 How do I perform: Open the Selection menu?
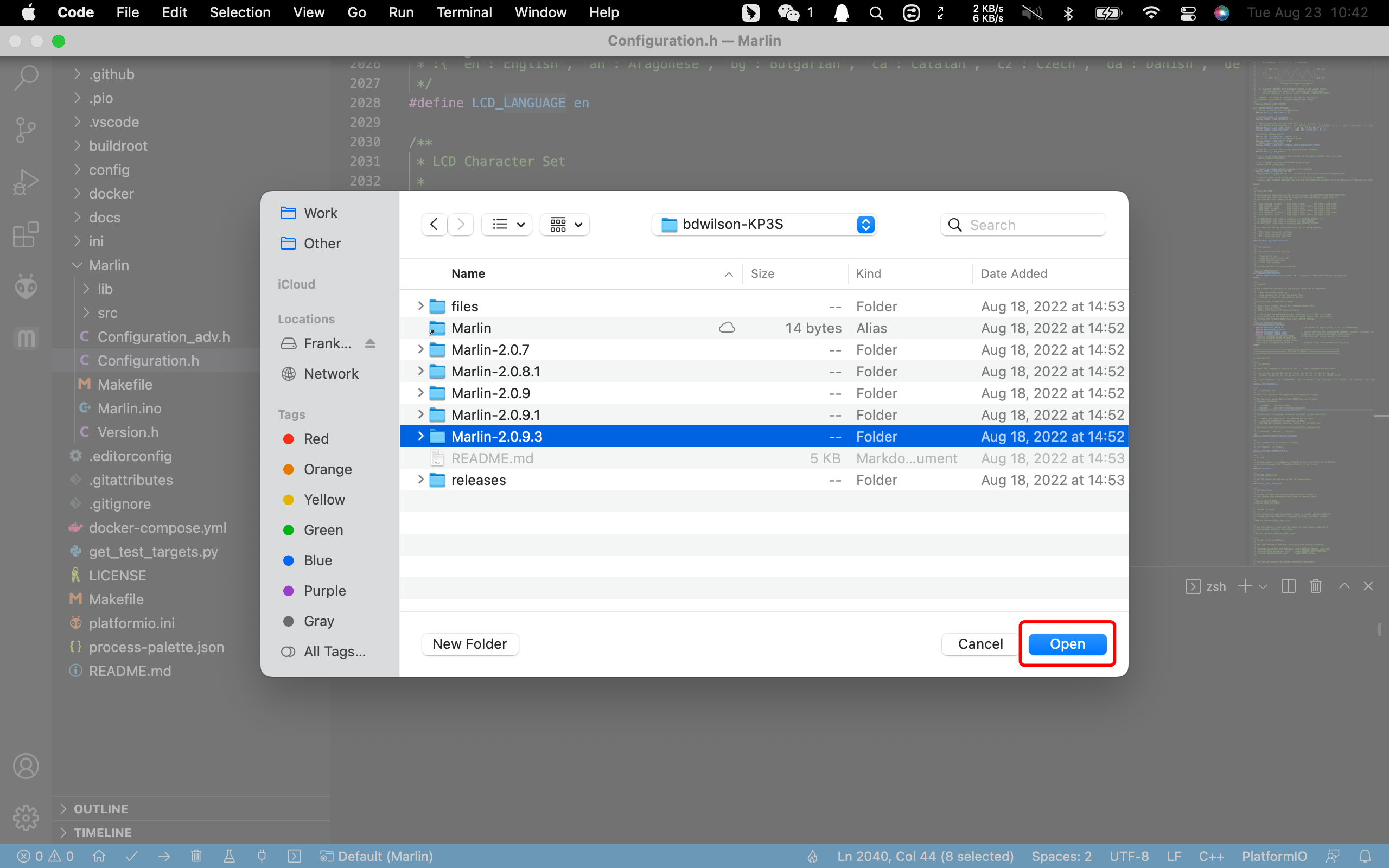pyautogui.click(x=240, y=12)
